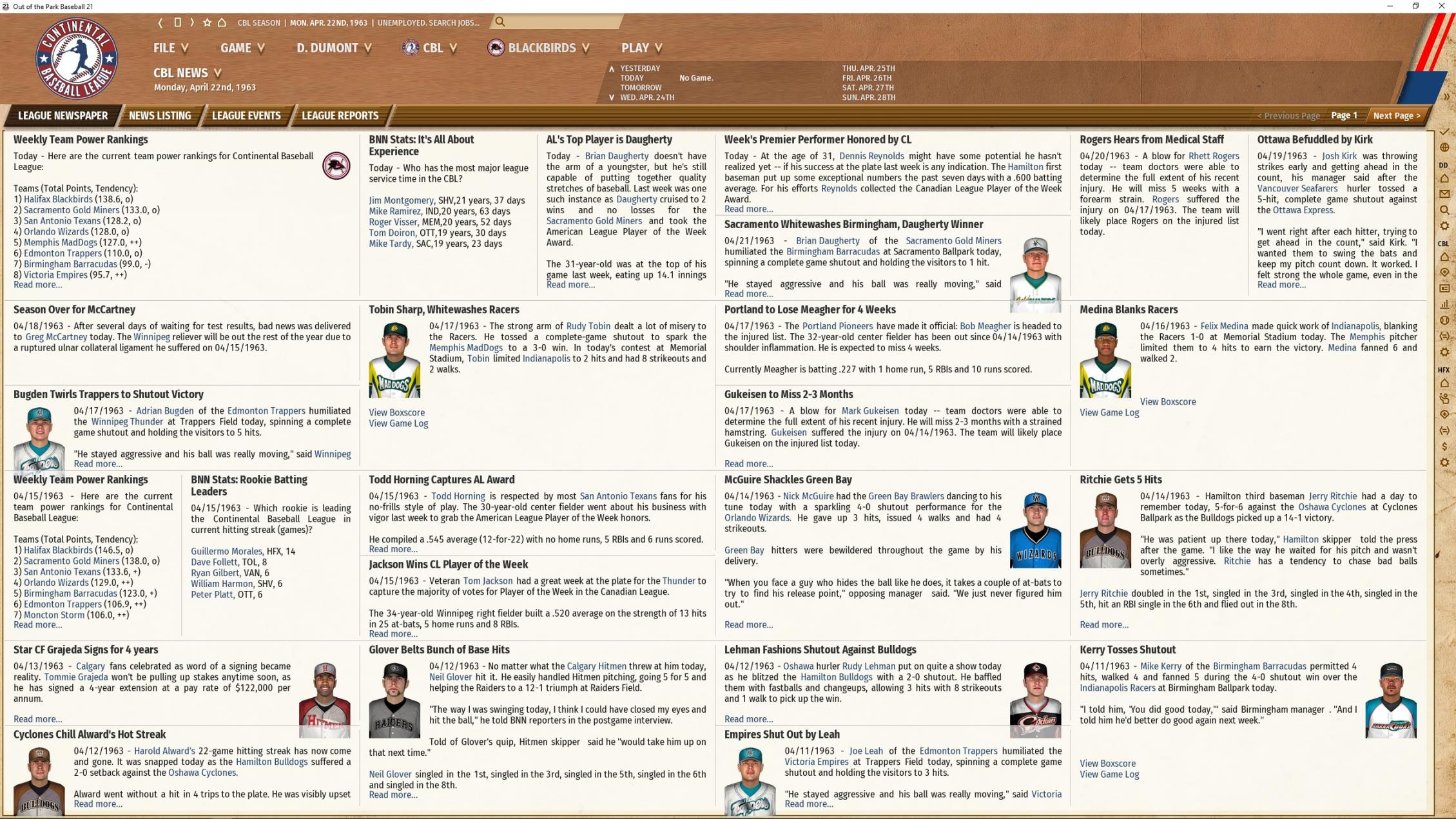The image size is (1456, 819).
Task: Click the dollar sign finances icon in sidebar
Action: point(1444,447)
